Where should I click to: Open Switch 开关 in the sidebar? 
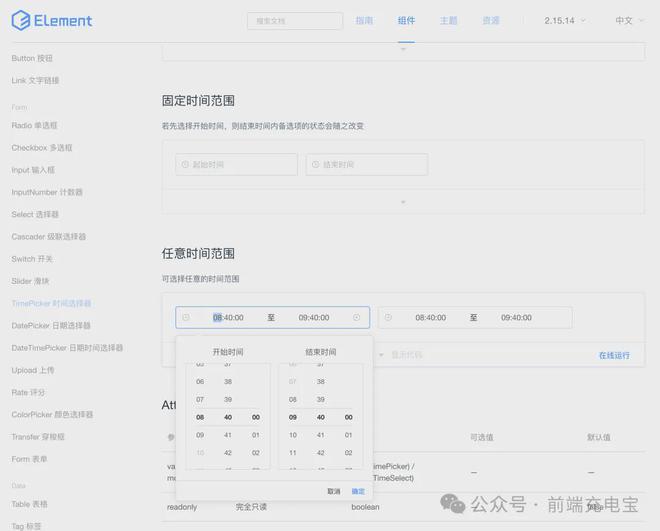[x=32, y=259]
